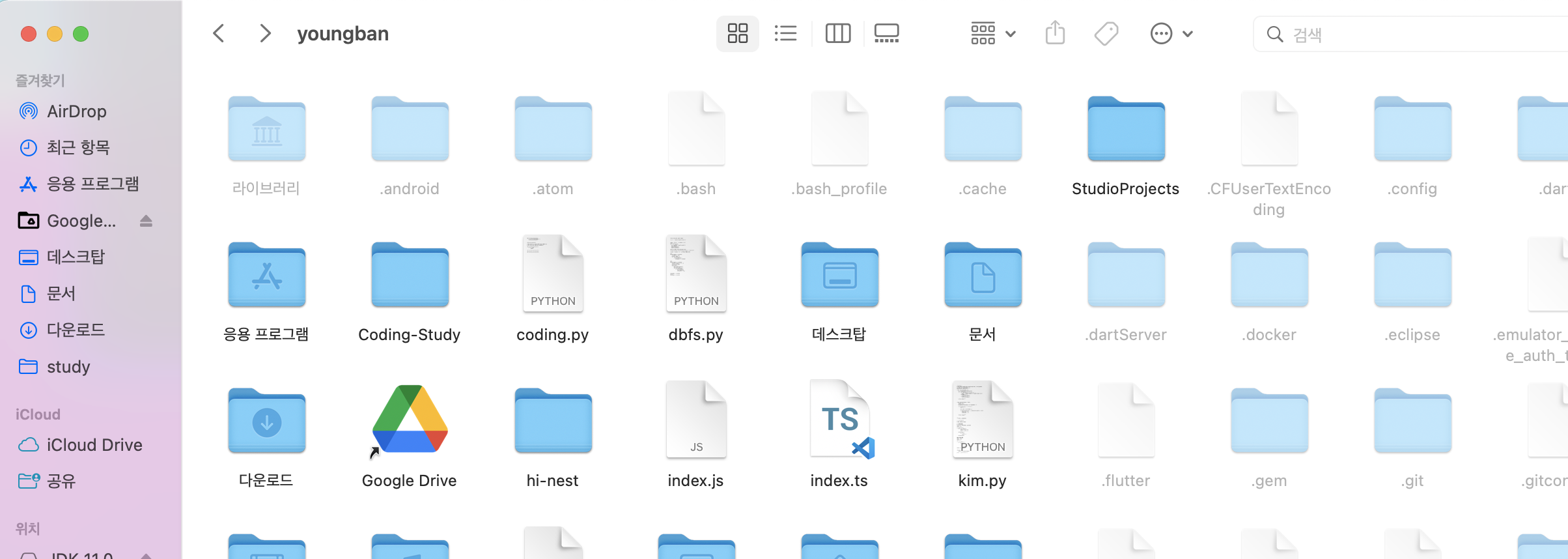This screenshot has width=1568, height=559.
Task: Select the .atom folder
Action: click(553, 129)
